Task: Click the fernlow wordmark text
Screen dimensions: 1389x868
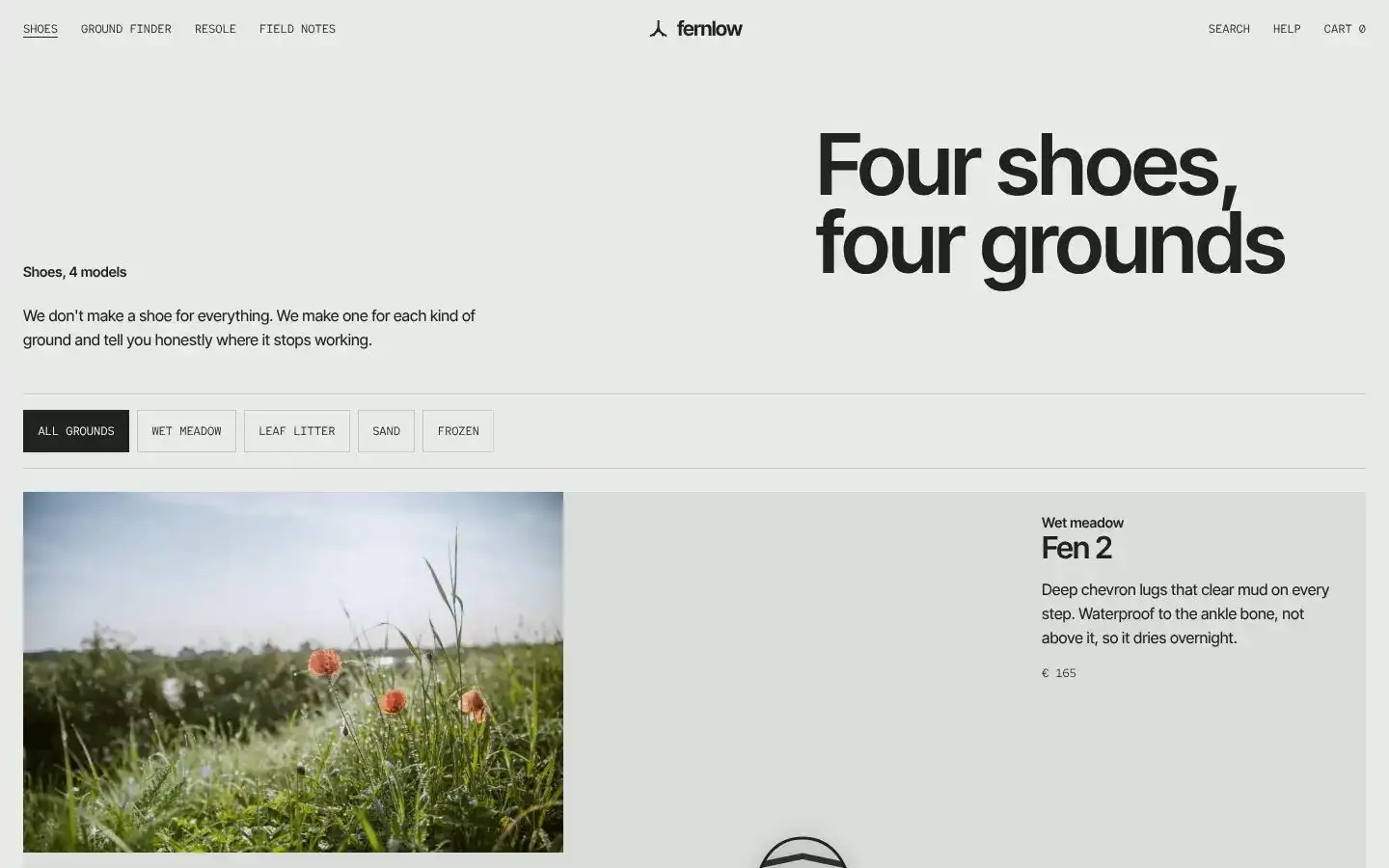Action: pos(710,29)
